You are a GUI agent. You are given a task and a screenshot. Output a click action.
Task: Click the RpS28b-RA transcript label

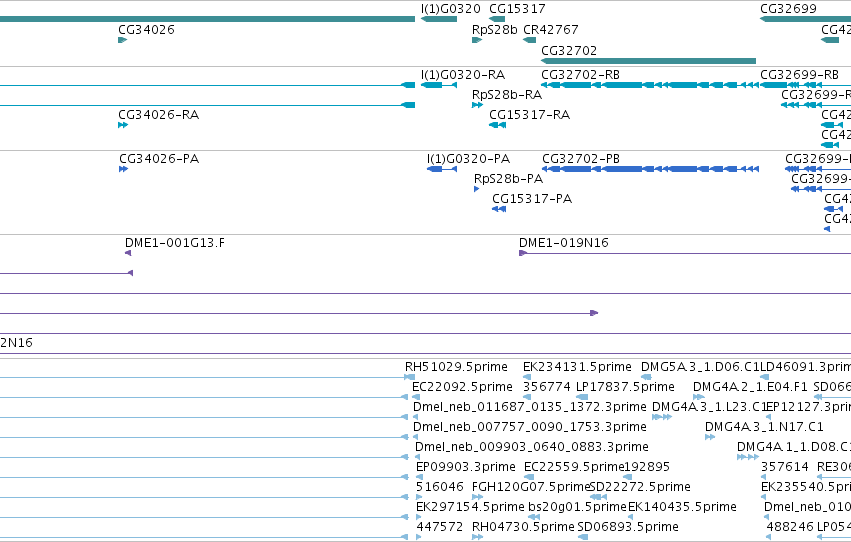coord(507,95)
